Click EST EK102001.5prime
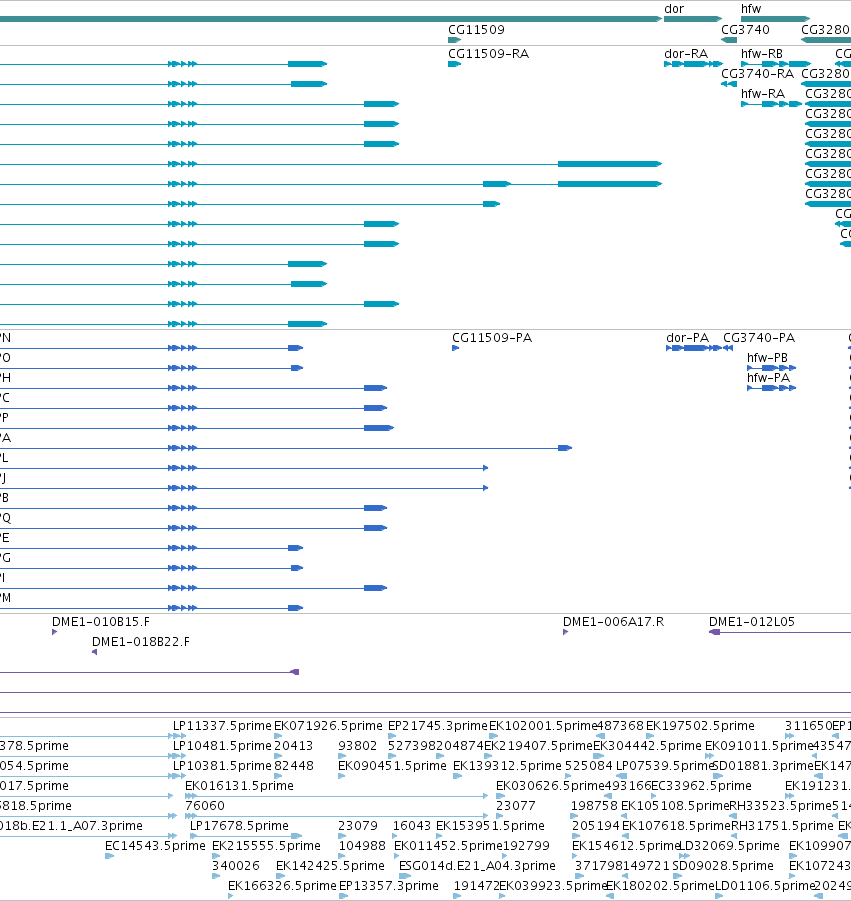Image resolution: width=851 pixels, height=901 pixels. [x=543, y=726]
